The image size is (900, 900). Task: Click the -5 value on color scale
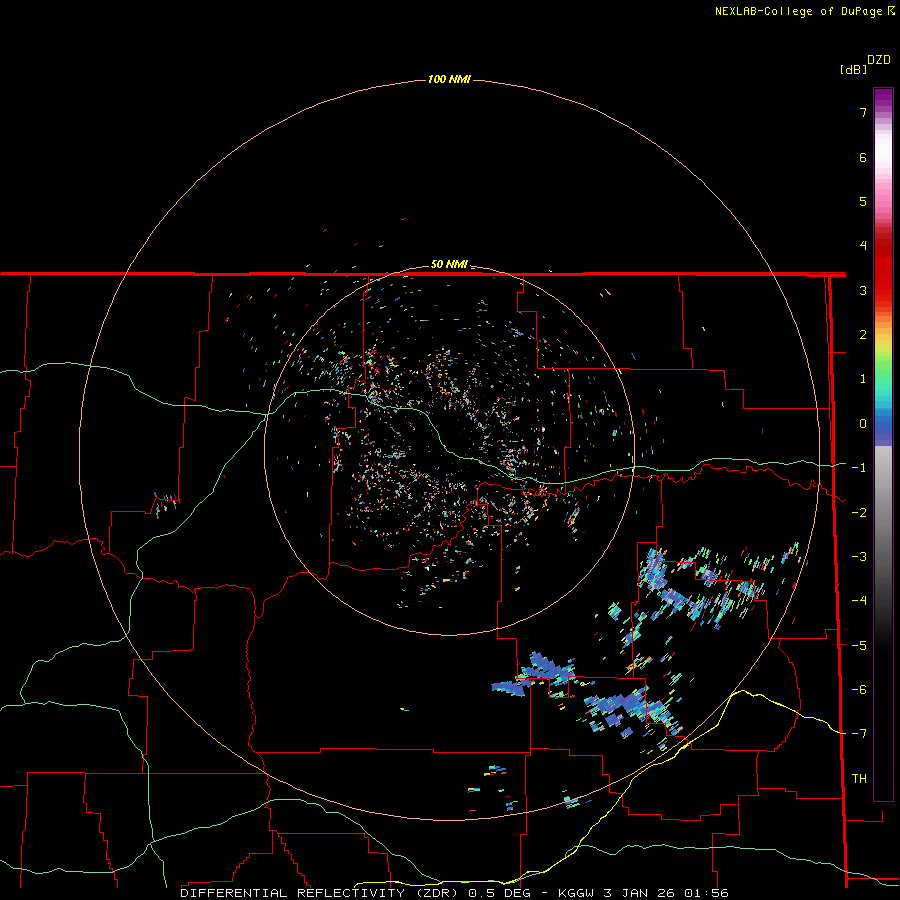(859, 645)
